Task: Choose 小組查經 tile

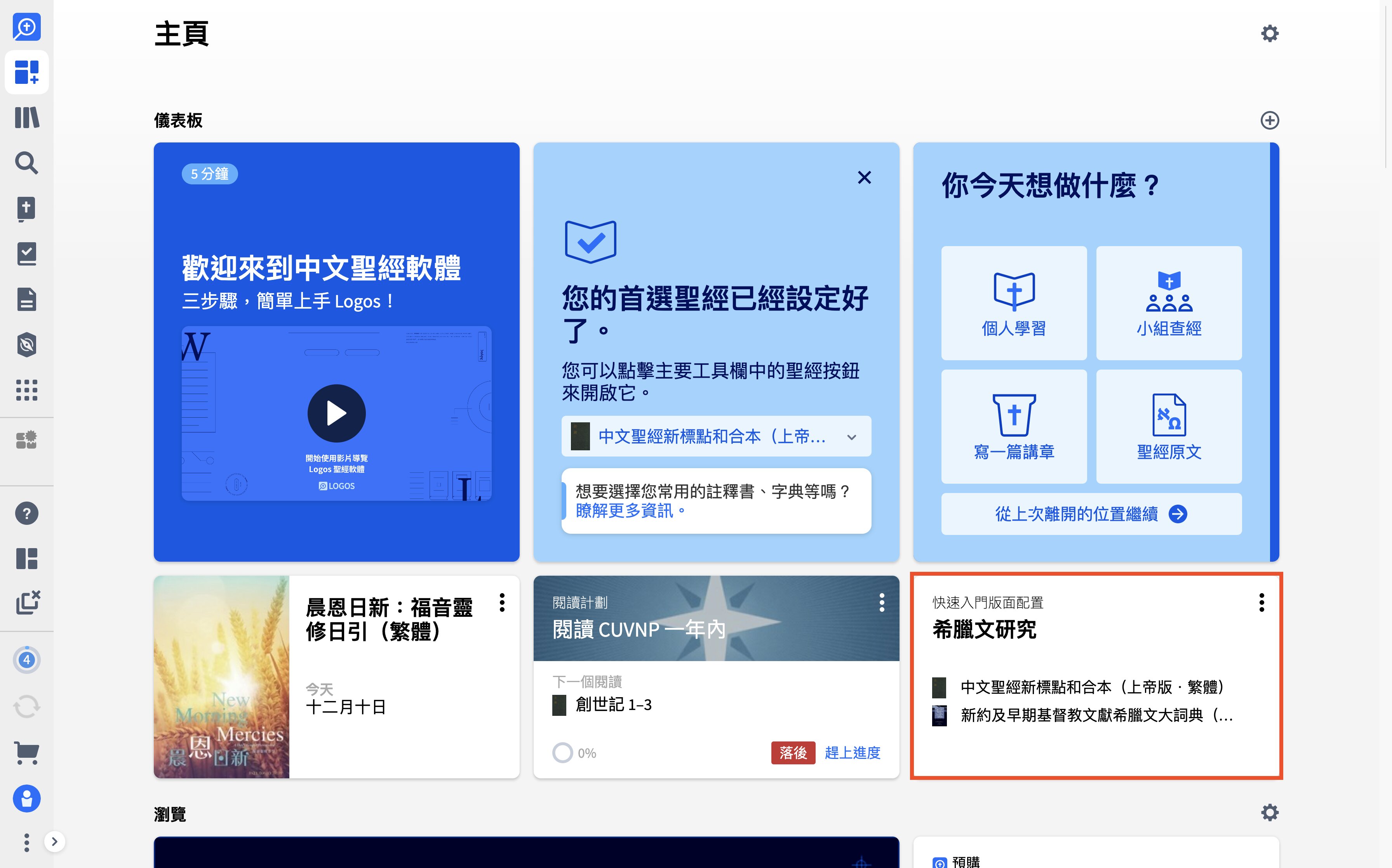Action: [1169, 303]
